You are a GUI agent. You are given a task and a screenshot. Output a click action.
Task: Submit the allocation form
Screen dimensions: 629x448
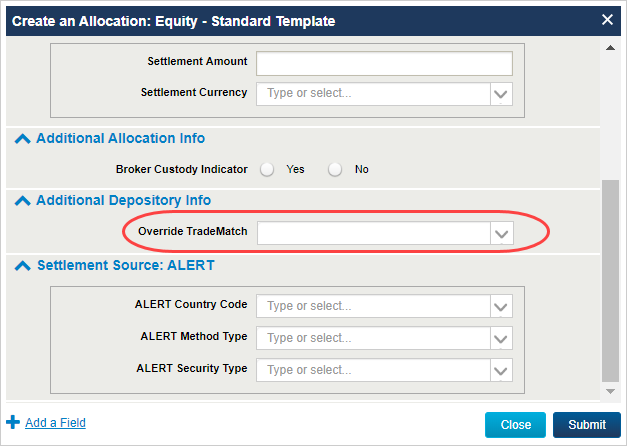pyautogui.click(x=587, y=425)
